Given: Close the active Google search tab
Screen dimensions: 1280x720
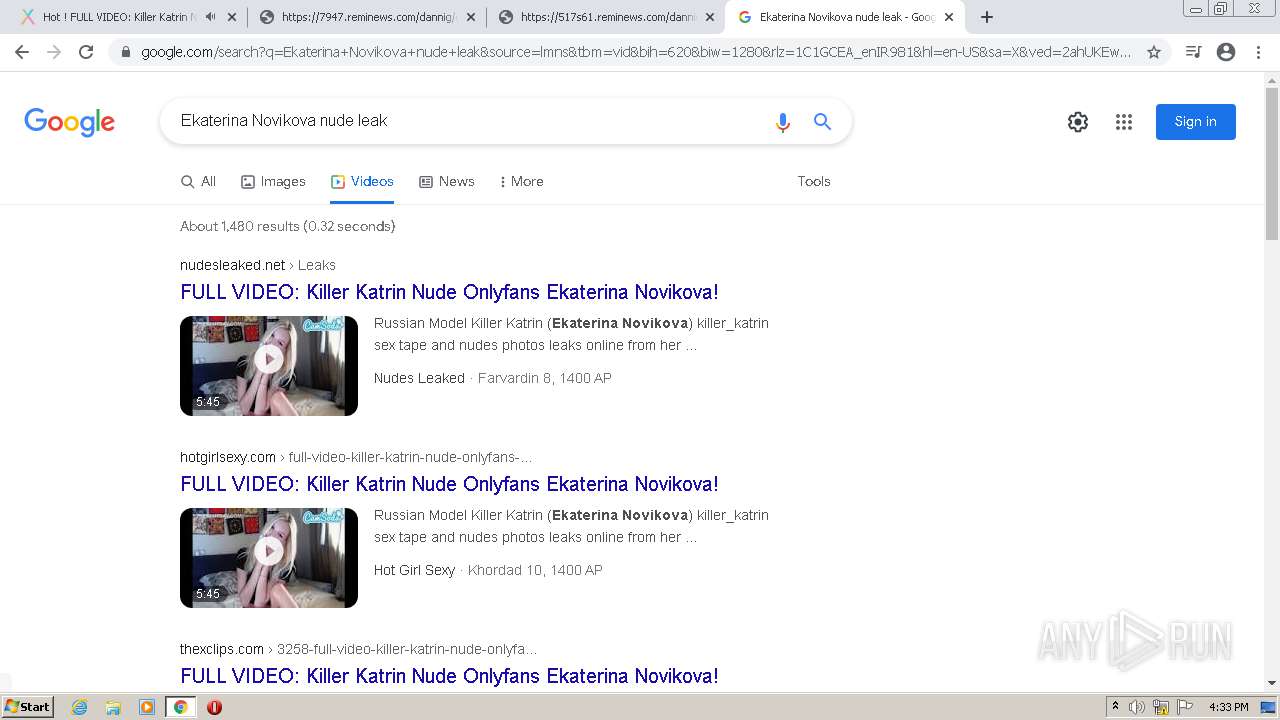Looking at the screenshot, I should tap(949, 17).
